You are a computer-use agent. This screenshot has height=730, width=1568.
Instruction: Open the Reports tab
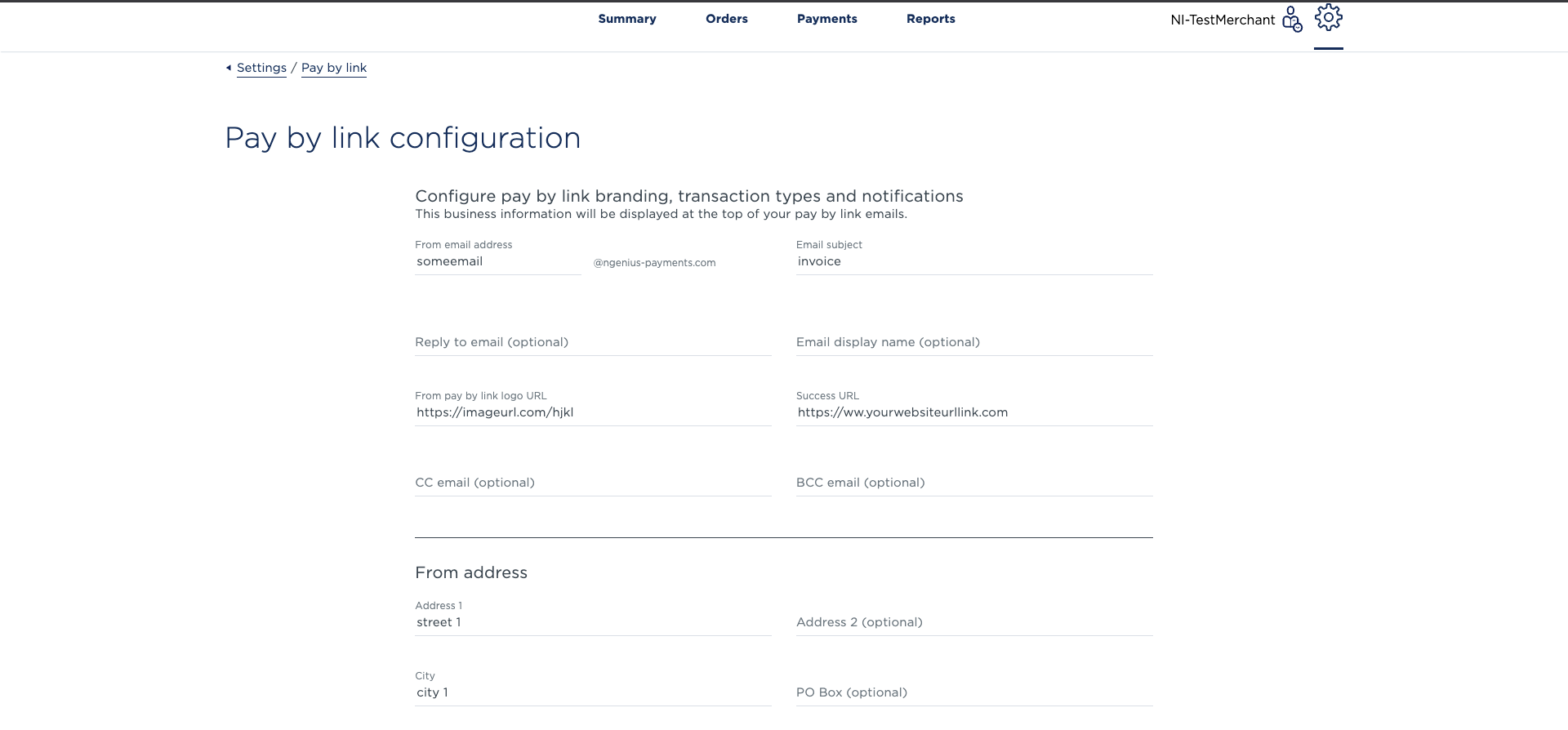931,19
